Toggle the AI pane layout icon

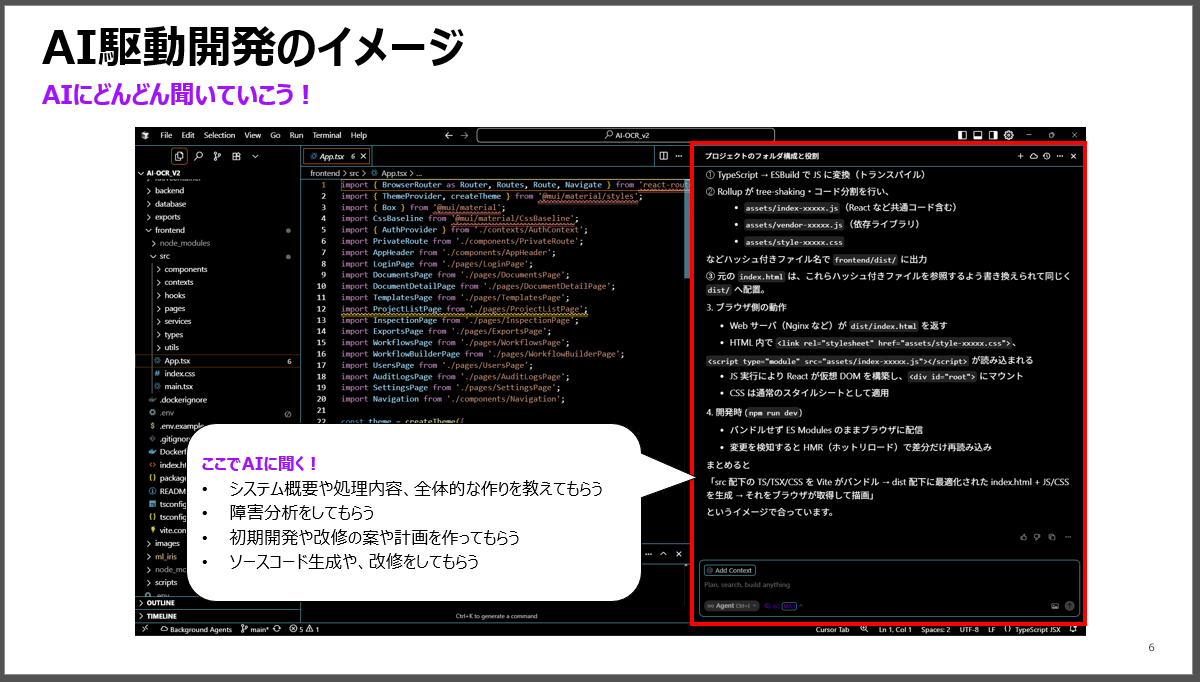tap(993, 135)
